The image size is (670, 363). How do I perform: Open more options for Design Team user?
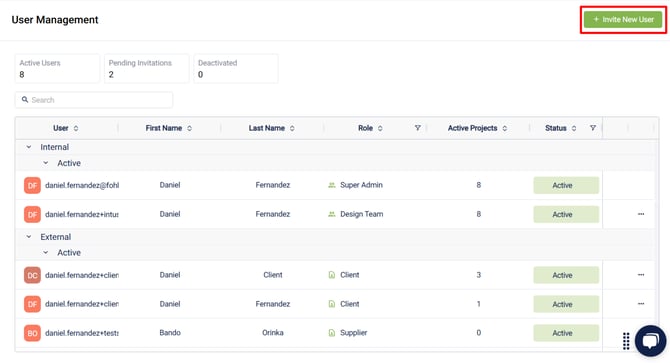pos(641,214)
